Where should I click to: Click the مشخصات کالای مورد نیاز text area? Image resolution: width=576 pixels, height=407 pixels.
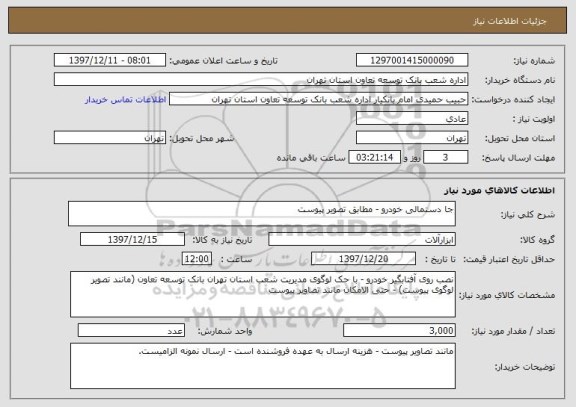pyautogui.click(x=263, y=294)
